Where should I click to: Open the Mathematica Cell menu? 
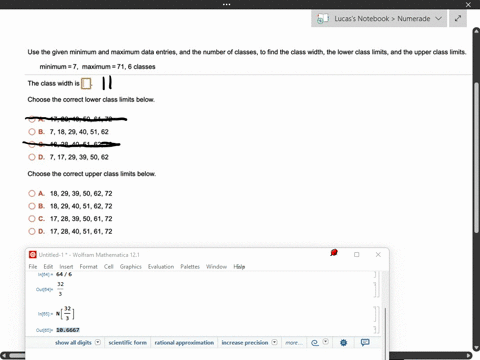(x=109, y=267)
